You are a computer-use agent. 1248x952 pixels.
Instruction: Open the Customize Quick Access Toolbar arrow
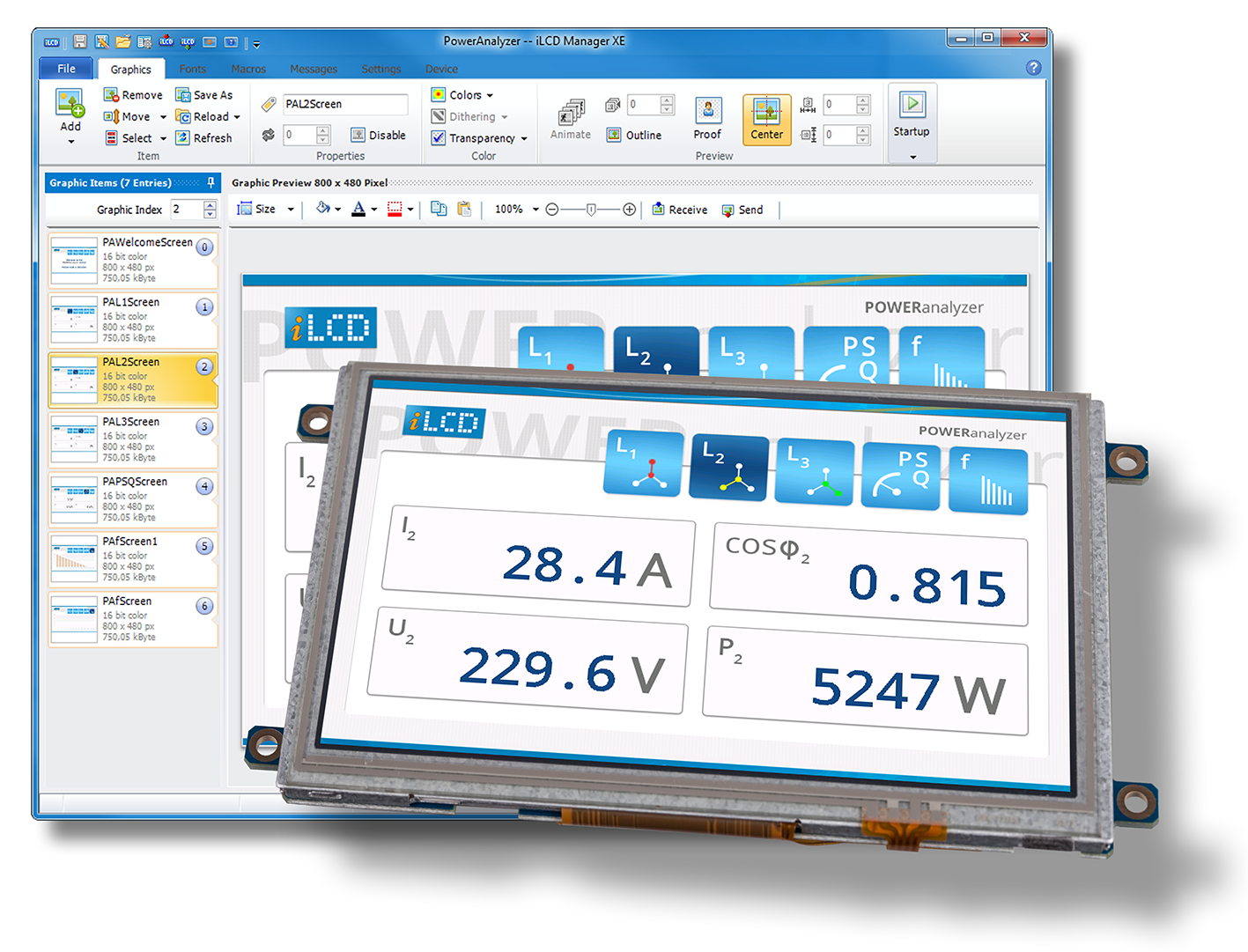pos(256,43)
